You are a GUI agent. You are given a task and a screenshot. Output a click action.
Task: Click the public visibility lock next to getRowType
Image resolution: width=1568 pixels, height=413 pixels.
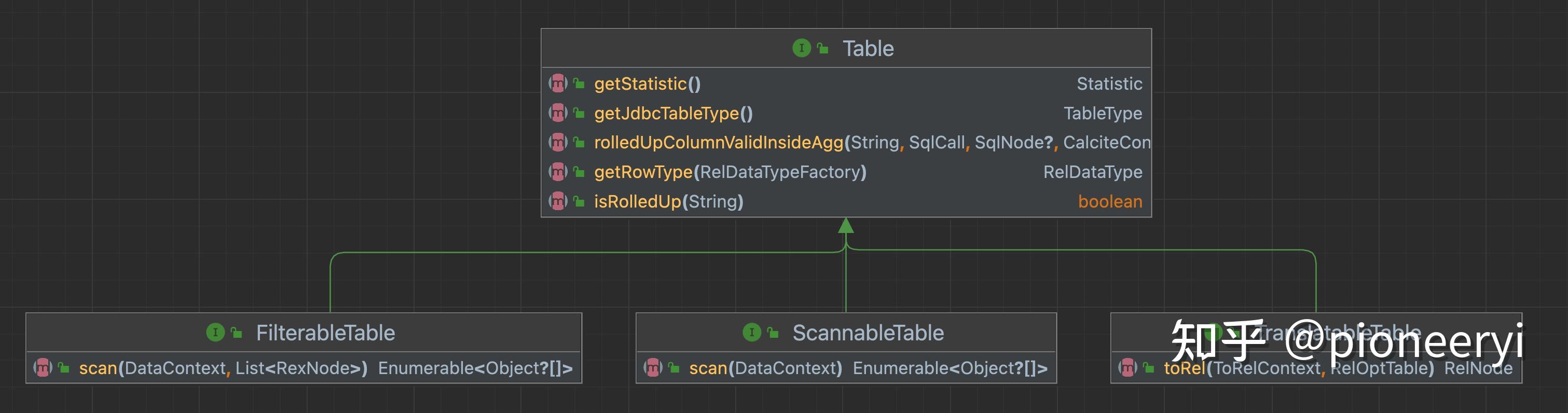tap(579, 172)
